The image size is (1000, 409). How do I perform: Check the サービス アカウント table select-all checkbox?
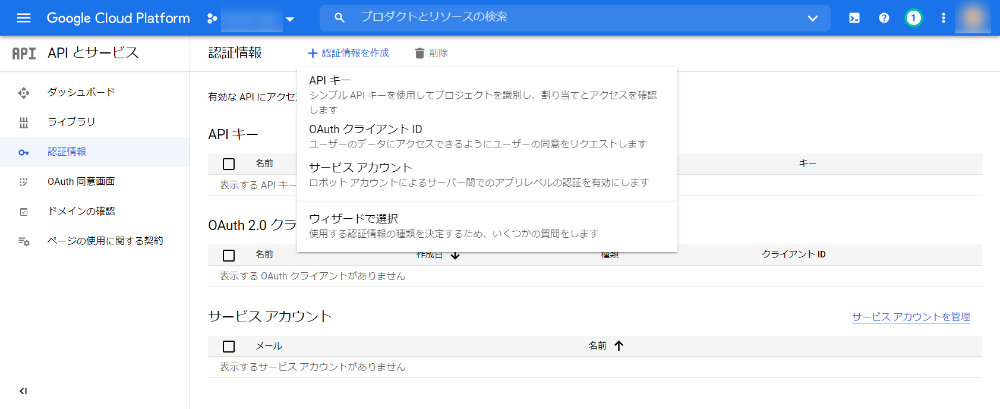point(229,346)
